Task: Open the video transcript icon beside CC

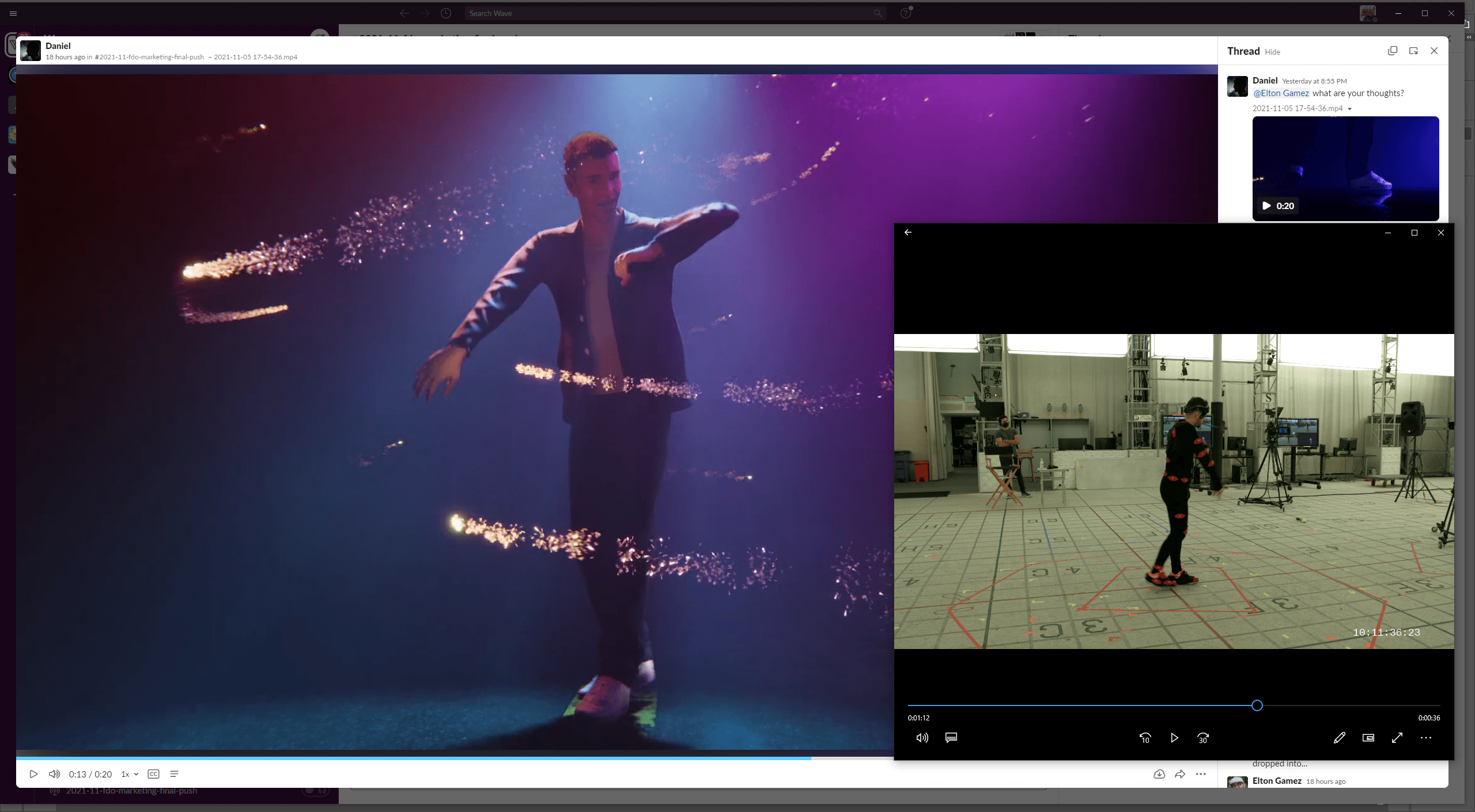Action: click(174, 774)
